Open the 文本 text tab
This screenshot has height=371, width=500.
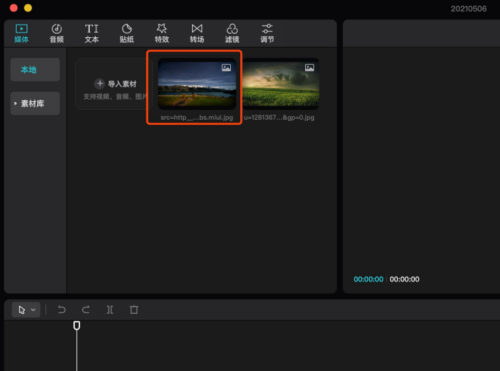(92, 33)
